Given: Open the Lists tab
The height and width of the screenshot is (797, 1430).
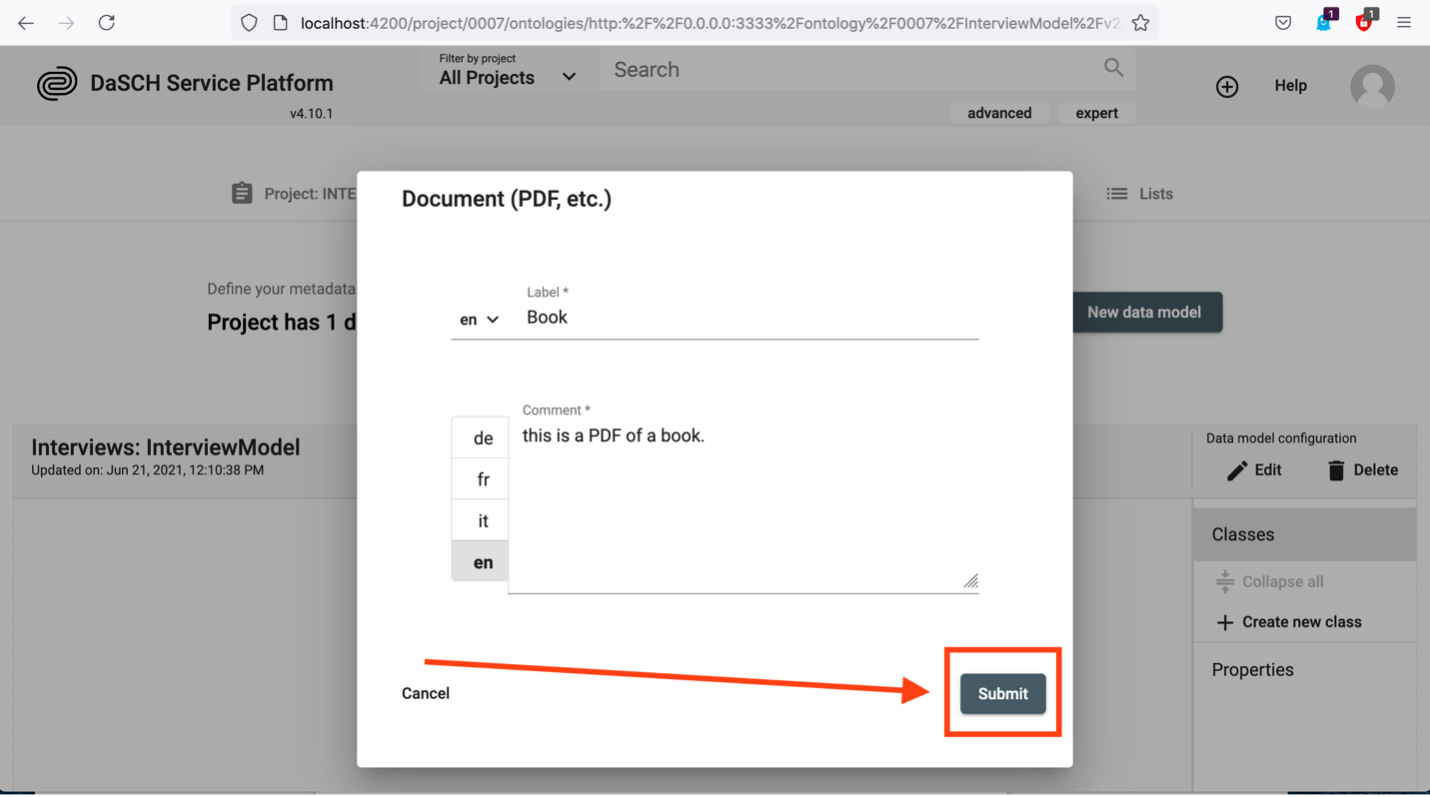Looking at the screenshot, I should coord(1140,194).
